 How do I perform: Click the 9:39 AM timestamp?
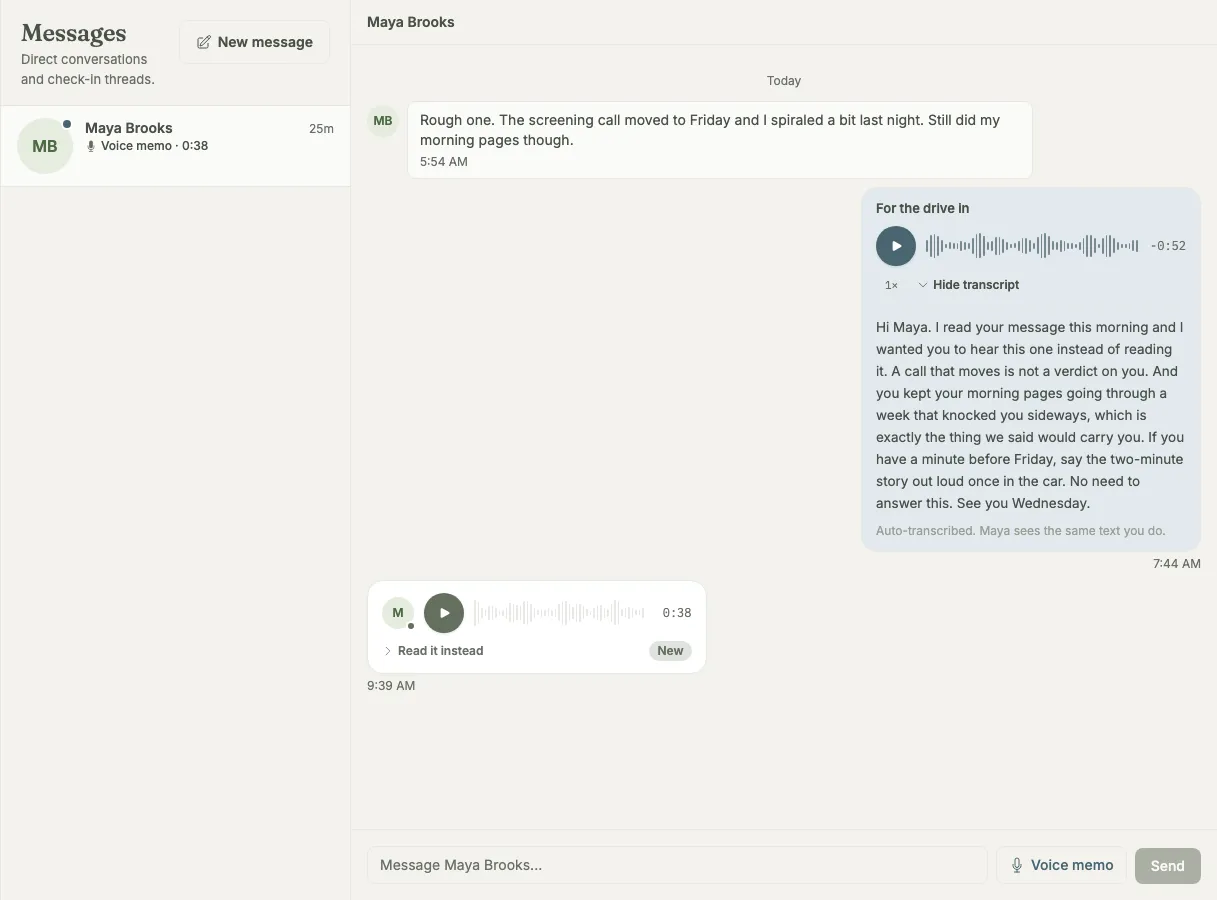391,686
